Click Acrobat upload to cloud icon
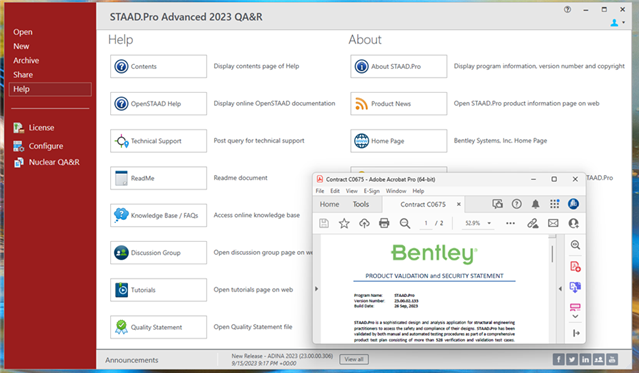639x373 pixels. pos(364,223)
